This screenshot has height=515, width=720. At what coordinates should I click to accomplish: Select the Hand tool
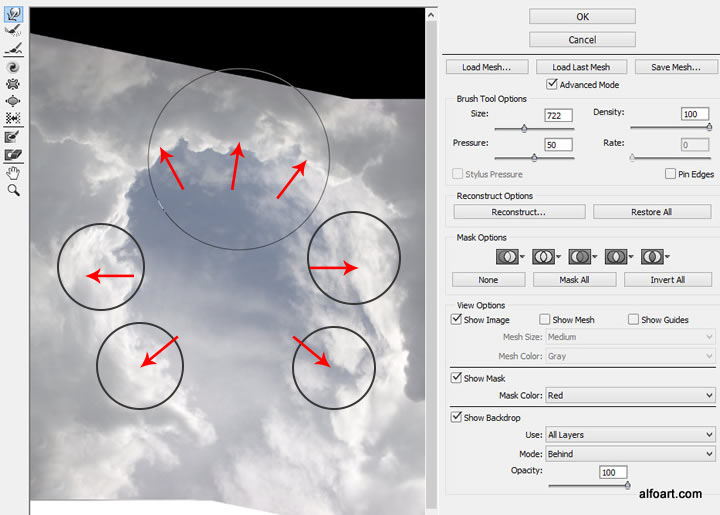click(x=14, y=172)
